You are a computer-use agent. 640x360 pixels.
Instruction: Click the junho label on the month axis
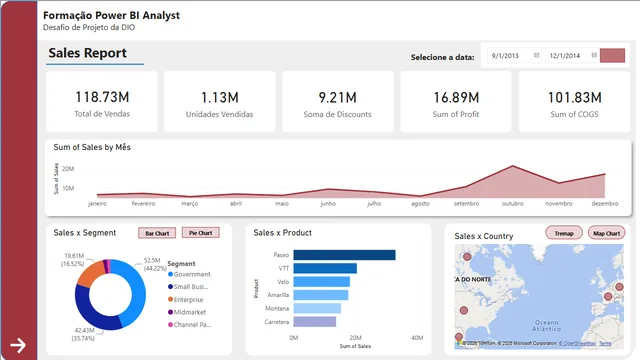click(328, 203)
